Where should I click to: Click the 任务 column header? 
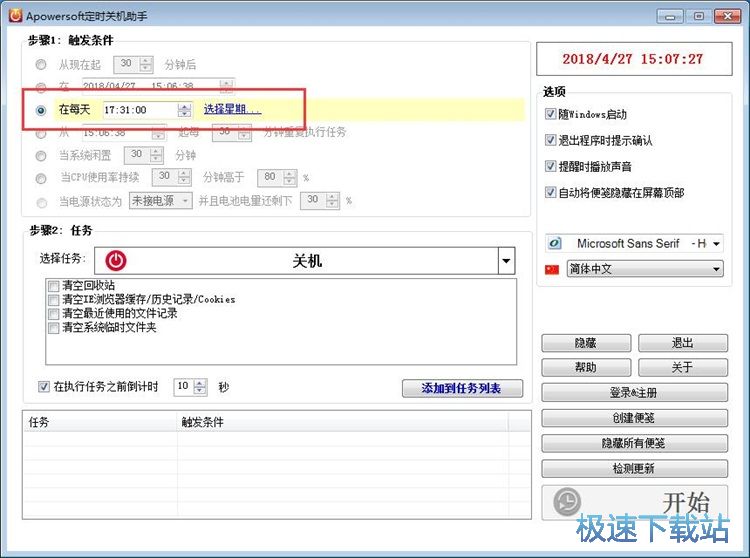point(100,422)
